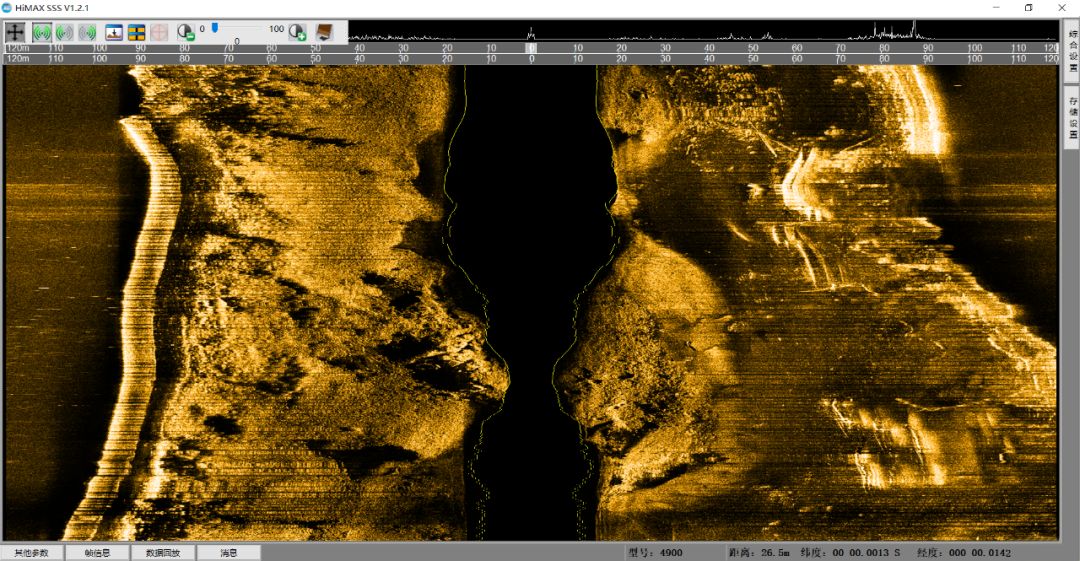Click the 距离: 26.5m status readout
This screenshot has width=1080, height=561.
[x=758, y=553]
